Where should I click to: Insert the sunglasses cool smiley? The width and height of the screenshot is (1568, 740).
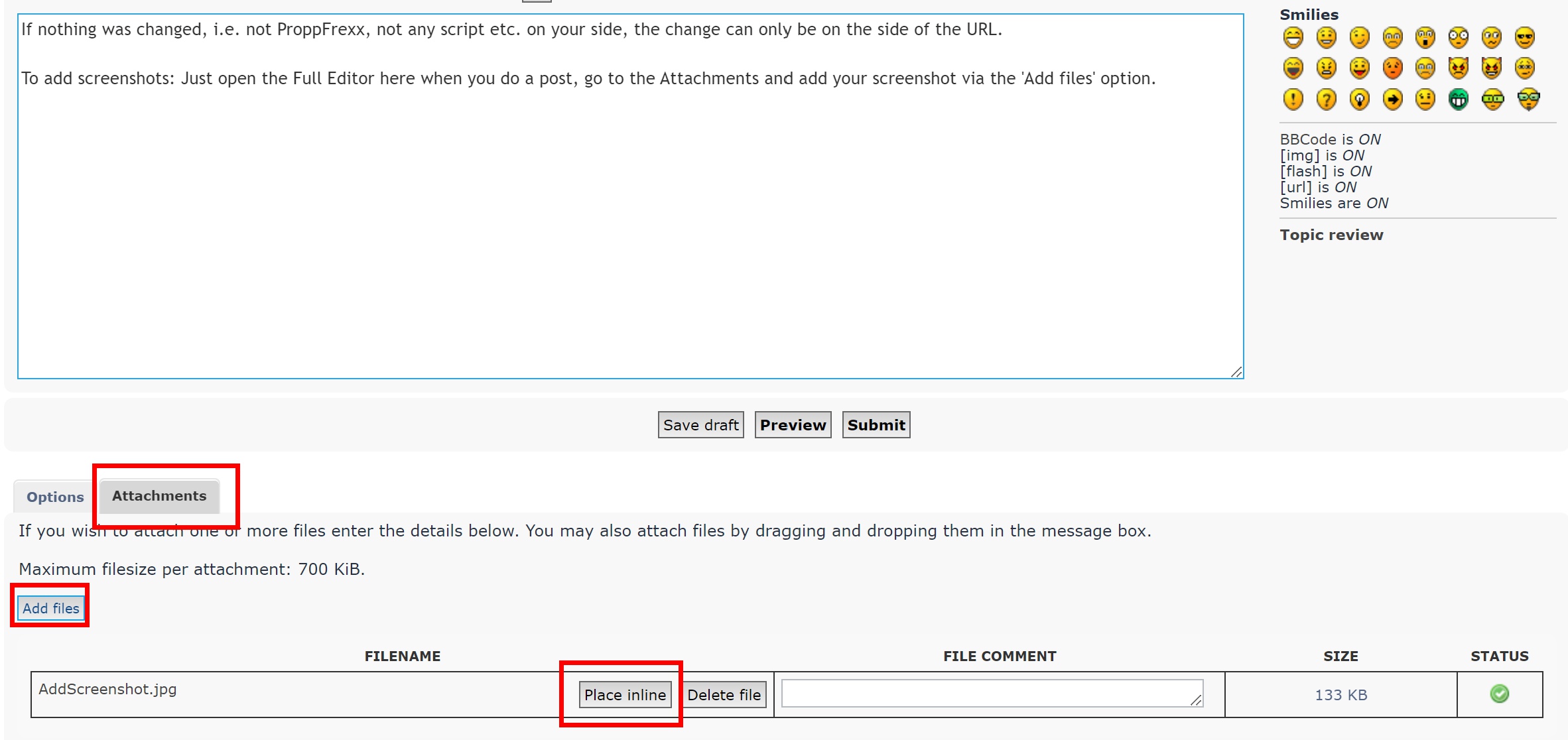(x=1524, y=37)
